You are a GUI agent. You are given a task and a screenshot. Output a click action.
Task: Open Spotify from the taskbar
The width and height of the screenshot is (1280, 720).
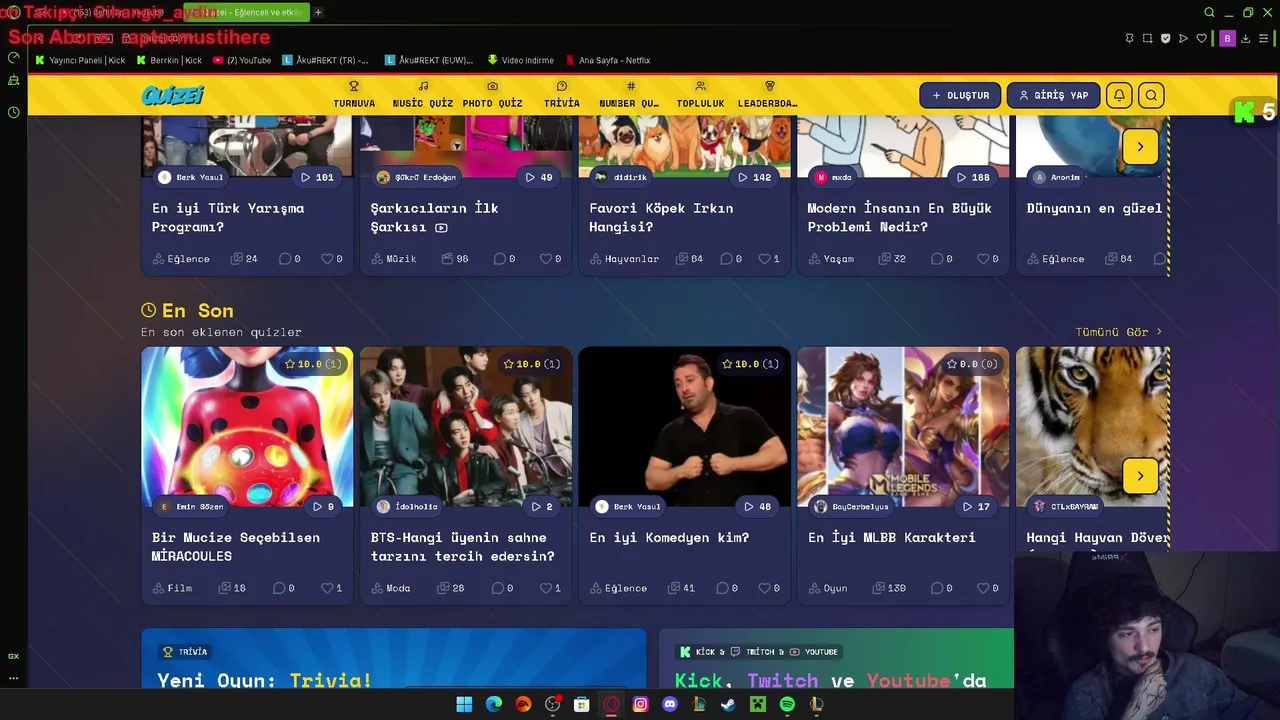[787, 704]
